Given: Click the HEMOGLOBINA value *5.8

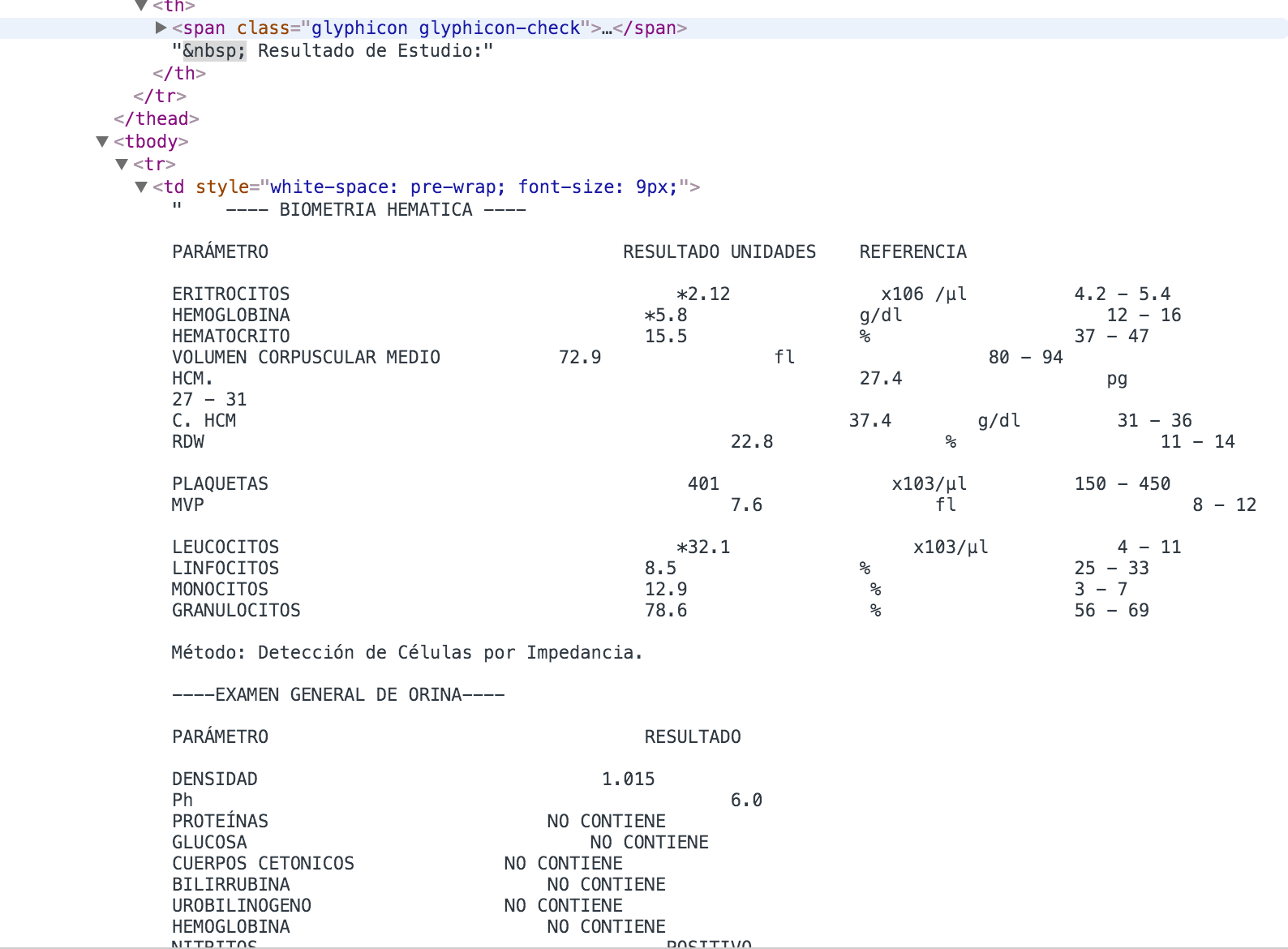Looking at the screenshot, I should pos(666,315).
